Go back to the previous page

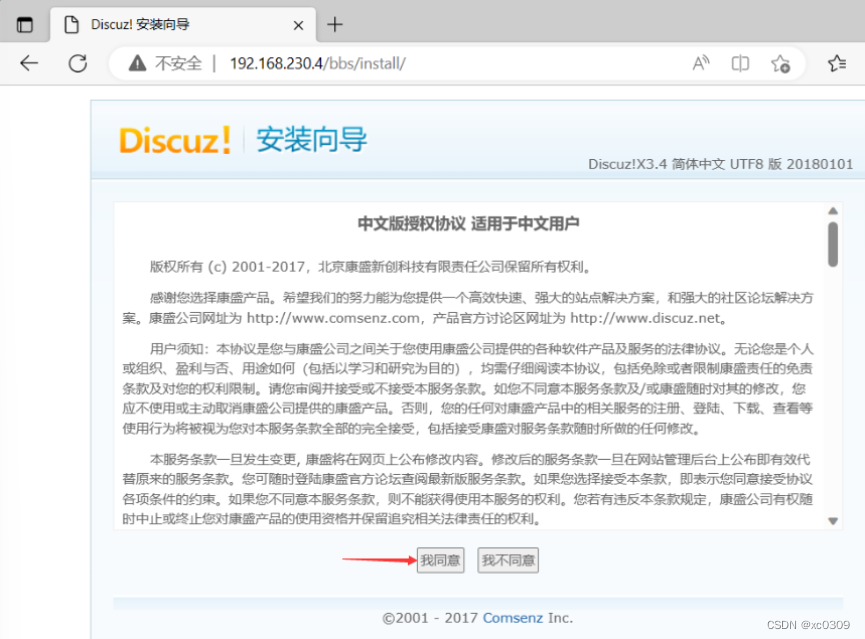coord(29,63)
